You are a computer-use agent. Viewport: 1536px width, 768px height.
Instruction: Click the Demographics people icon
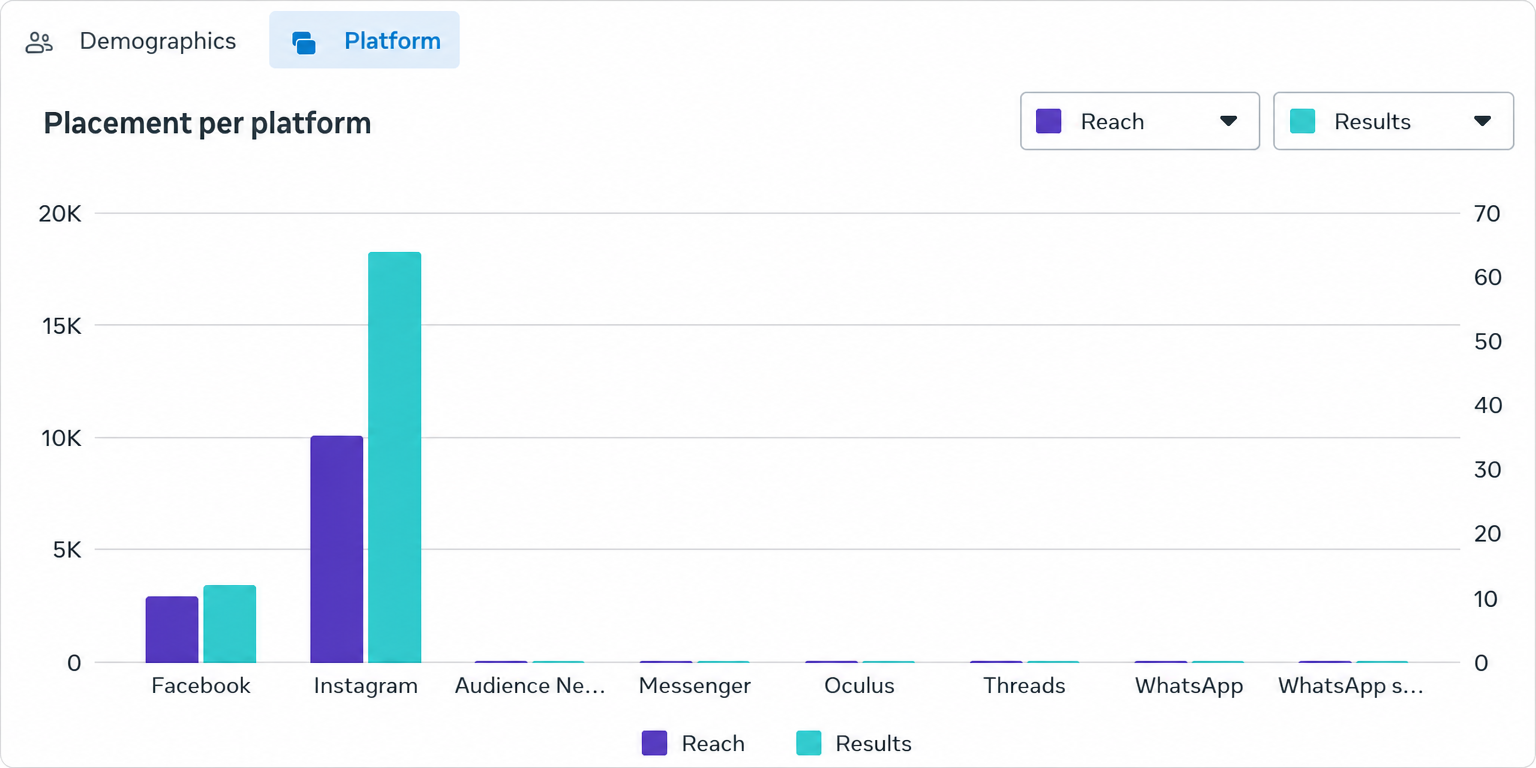39,42
